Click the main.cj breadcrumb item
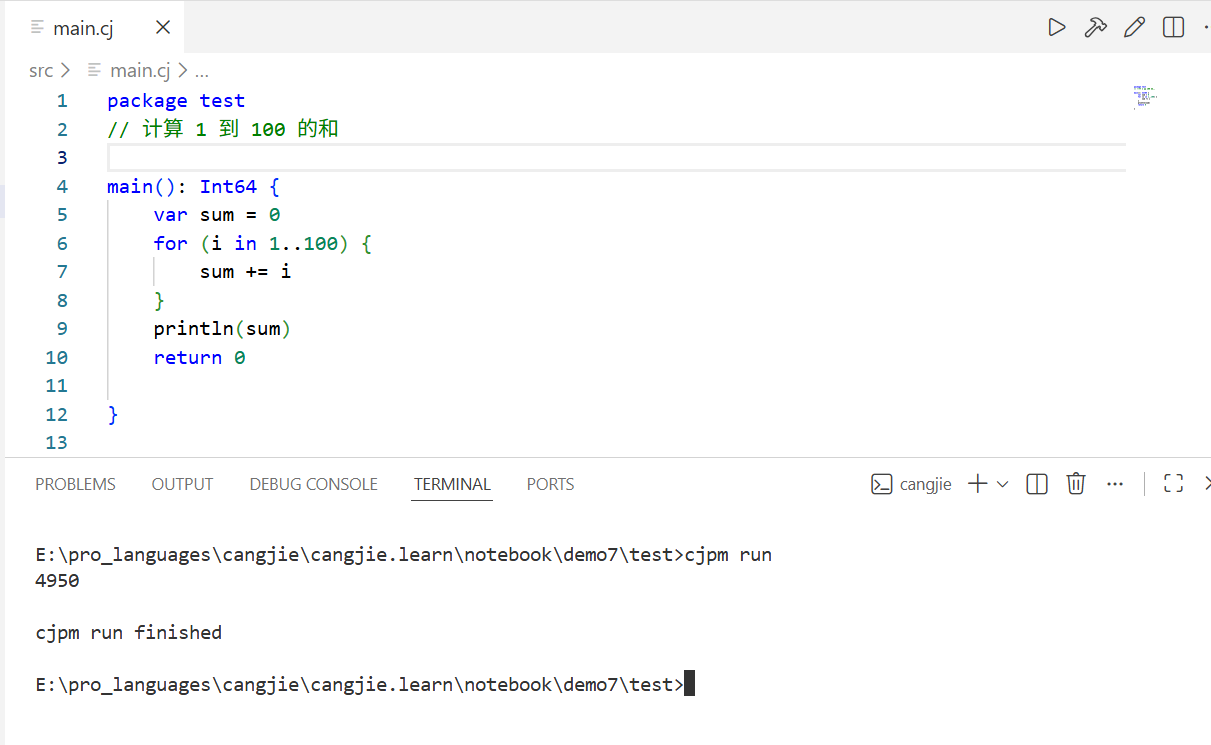Image resolution: width=1211 pixels, height=745 pixels. pos(140,70)
